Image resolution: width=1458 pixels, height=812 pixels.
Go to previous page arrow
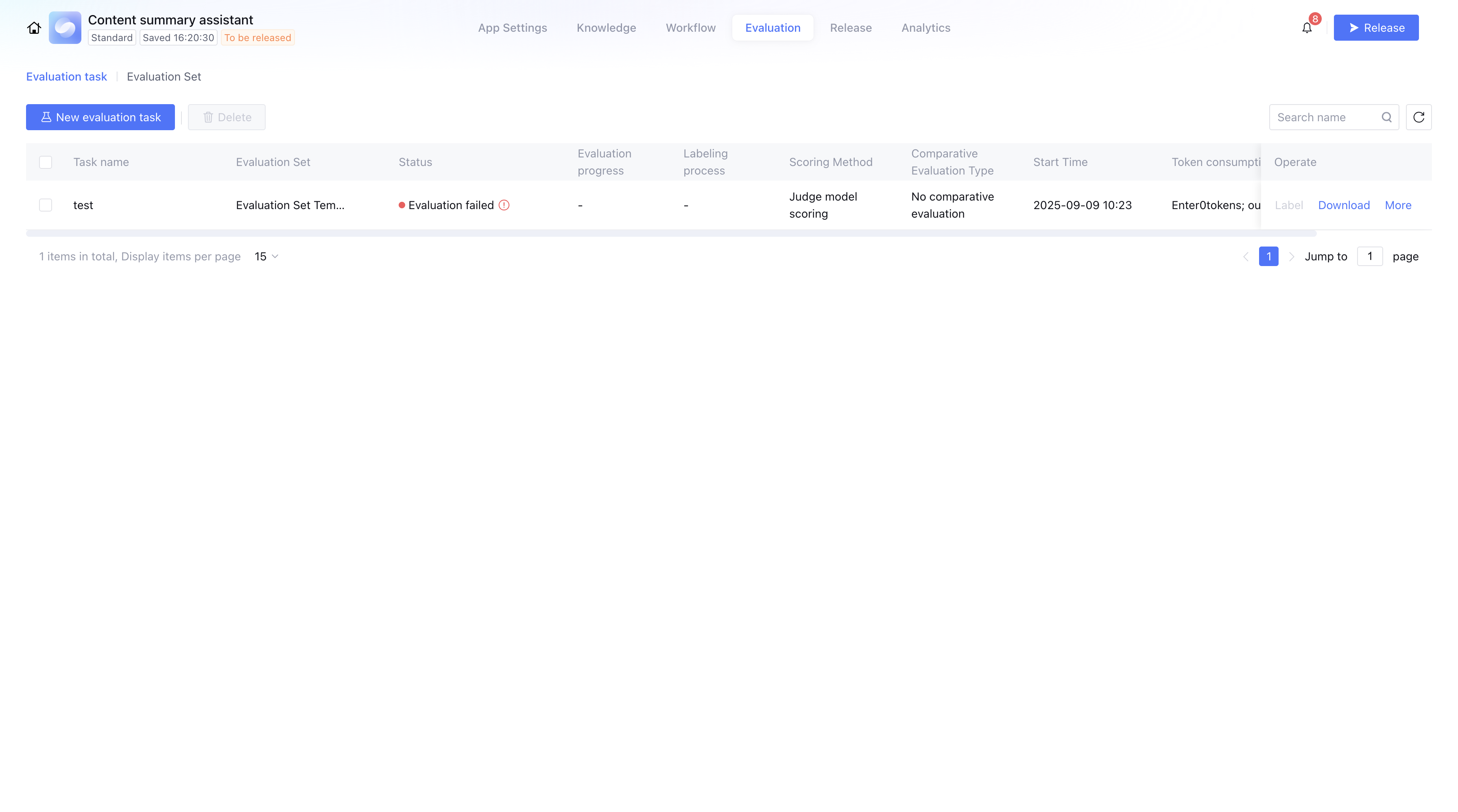[1245, 256]
